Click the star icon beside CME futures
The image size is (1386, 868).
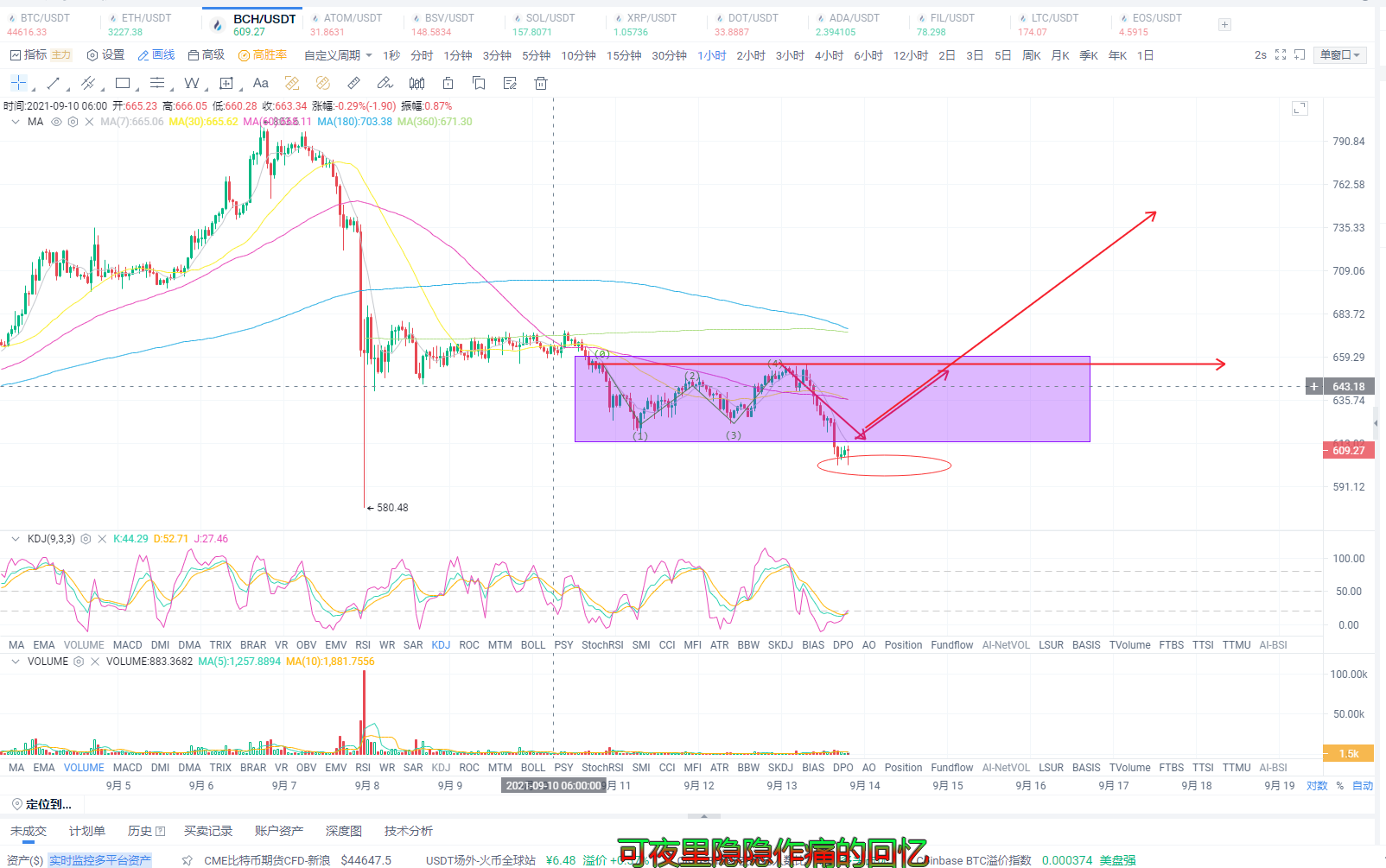(187, 860)
